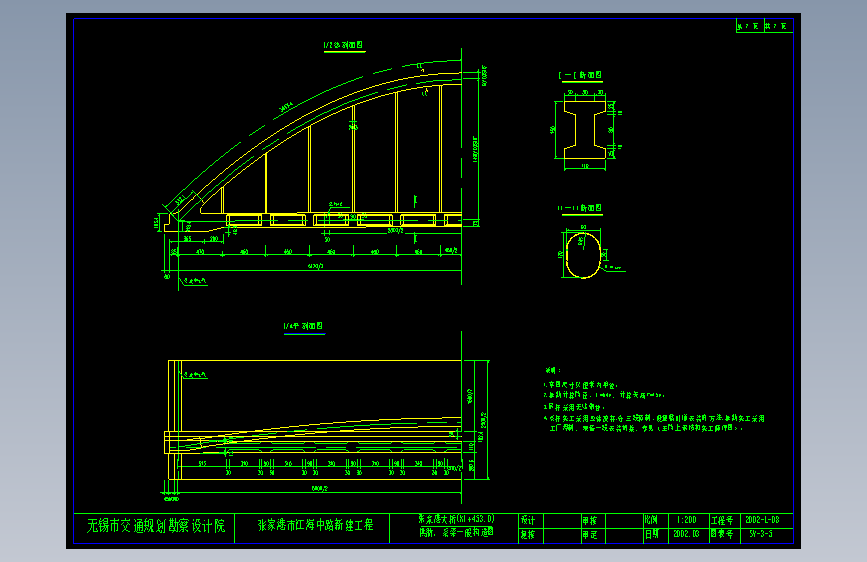Click the 'II—II 断面图' section title
The width and height of the screenshot is (867, 562).
pyautogui.click(x=579, y=208)
